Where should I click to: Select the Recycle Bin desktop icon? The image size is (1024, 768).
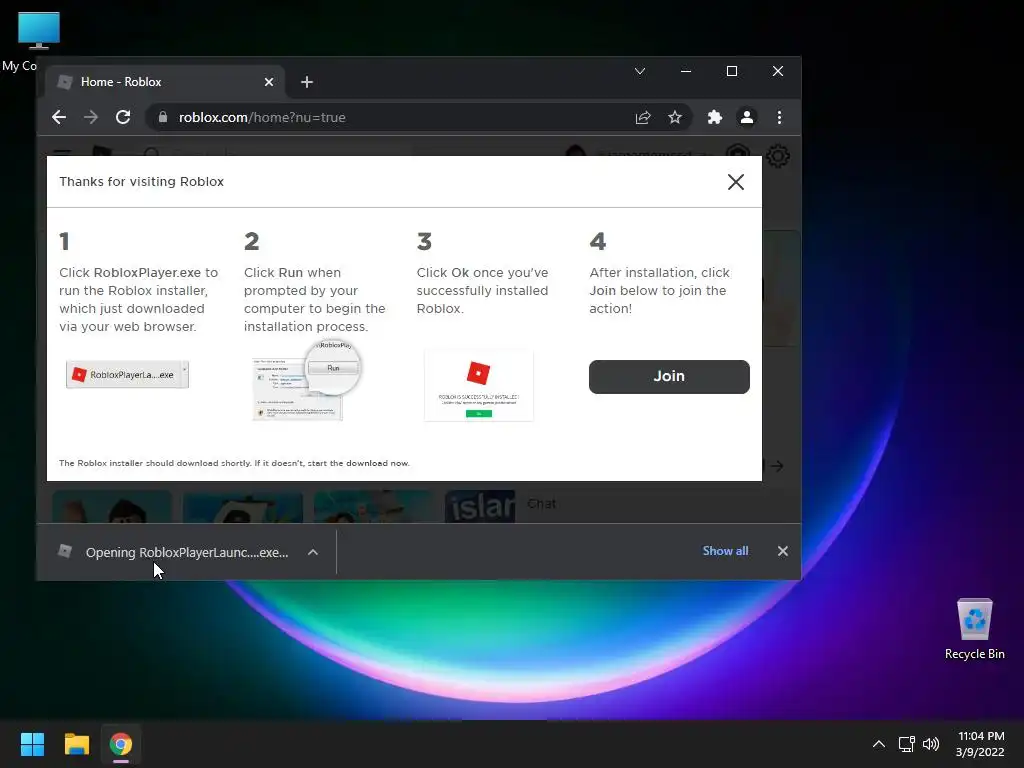(x=974, y=629)
